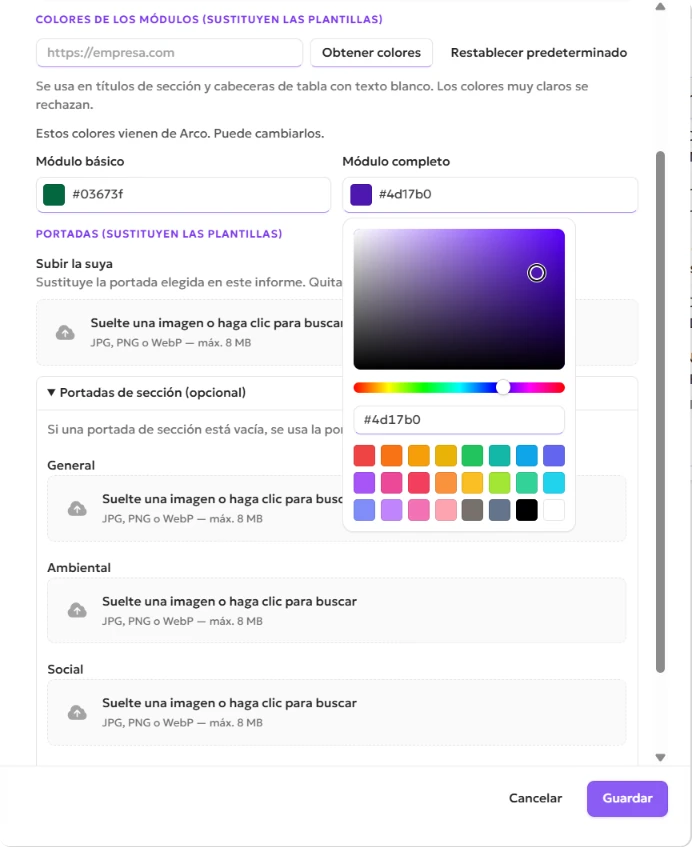Pick the cyan preset swatch

tap(554, 482)
